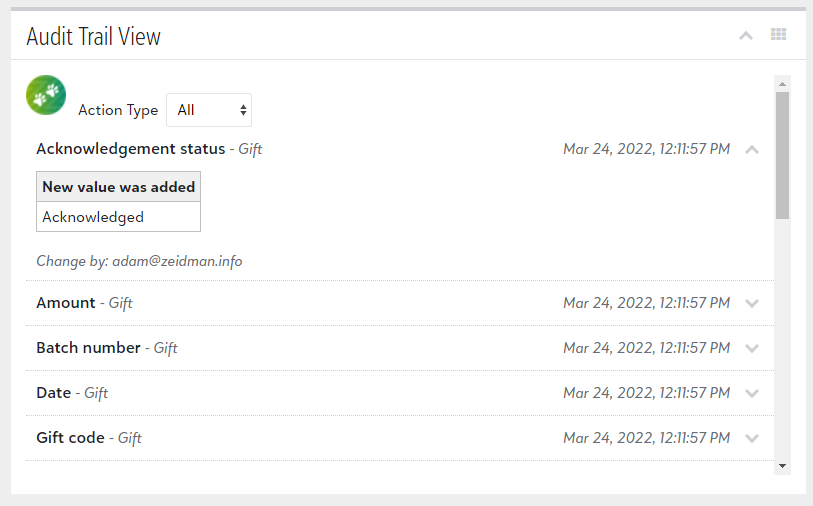Viewport: 813px width, 506px height.
Task: Expand the Date entry chevron
Action: point(752,393)
